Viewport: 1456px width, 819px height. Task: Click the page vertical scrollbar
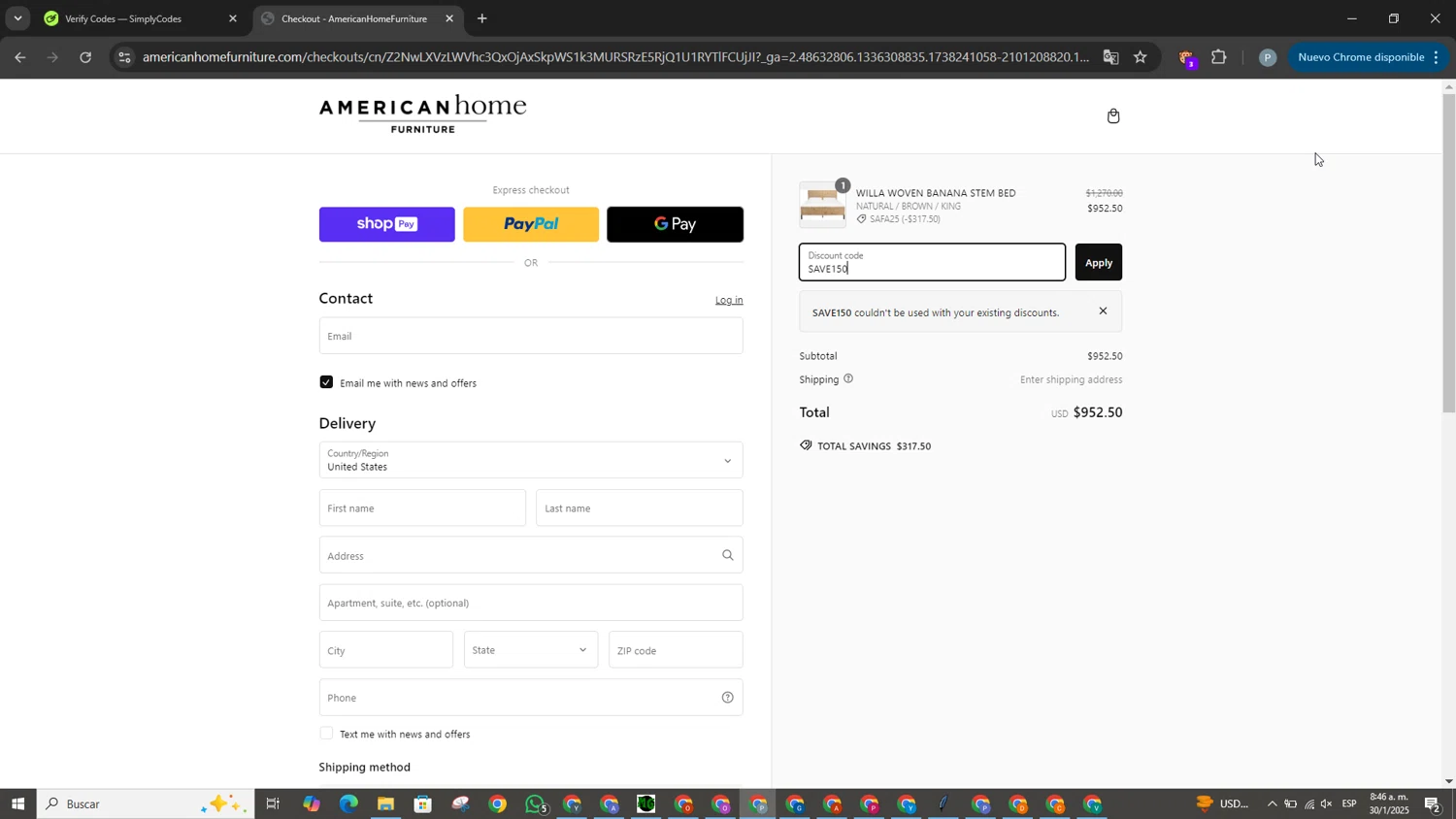point(1448,252)
